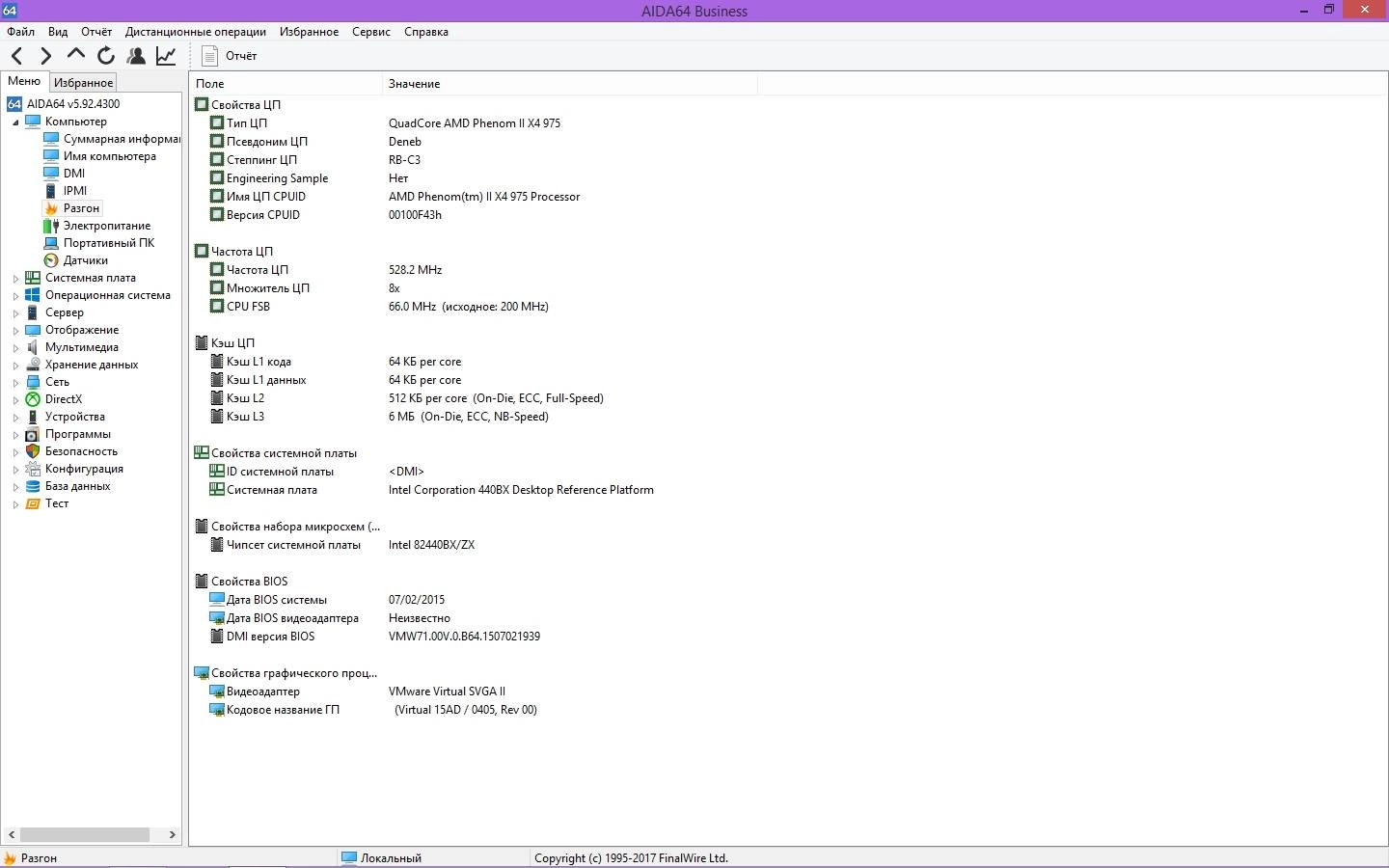Open the Отчёт menu in the menu bar
This screenshot has height=868, width=1389.
[96, 32]
